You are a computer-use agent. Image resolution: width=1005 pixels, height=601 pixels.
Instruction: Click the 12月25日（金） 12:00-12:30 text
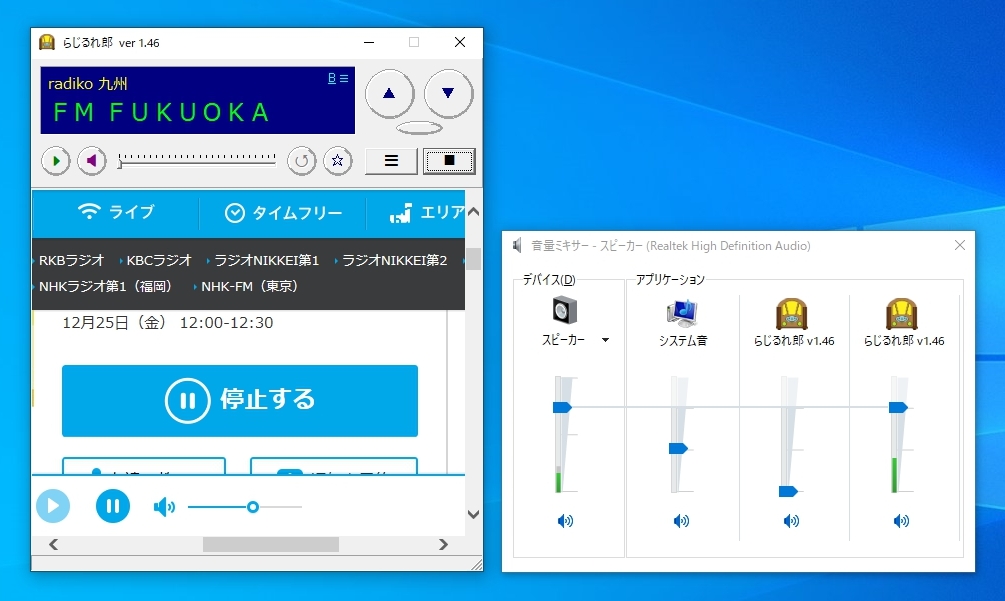[168, 323]
